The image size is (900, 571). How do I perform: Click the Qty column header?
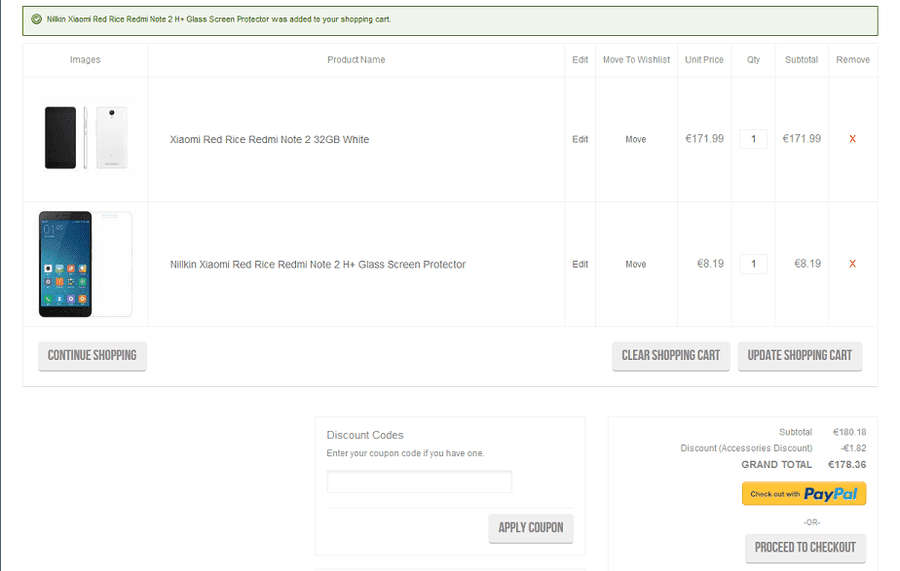pos(753,60)
